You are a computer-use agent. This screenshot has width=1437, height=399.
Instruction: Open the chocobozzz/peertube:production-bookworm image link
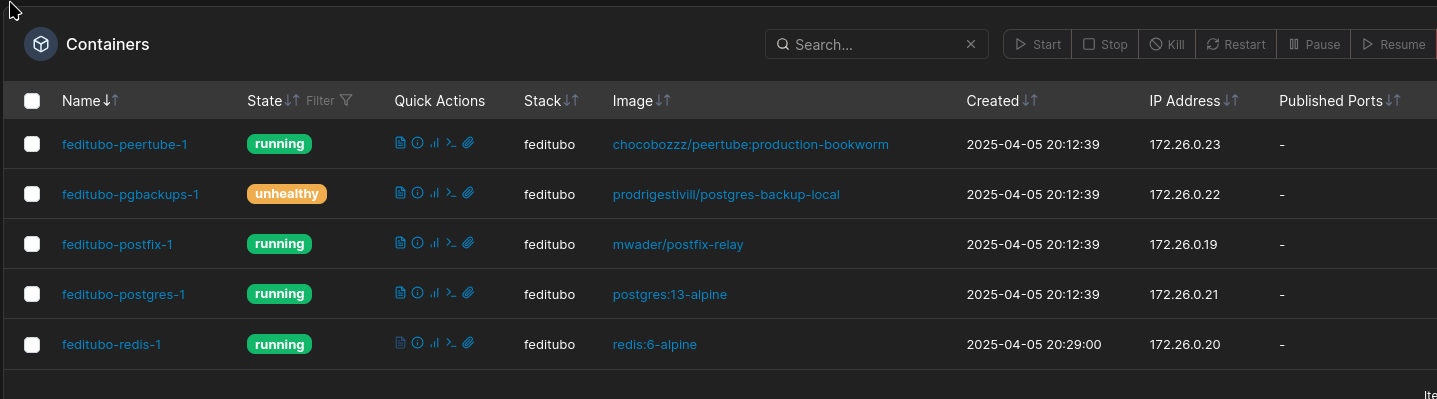(750, 144)
